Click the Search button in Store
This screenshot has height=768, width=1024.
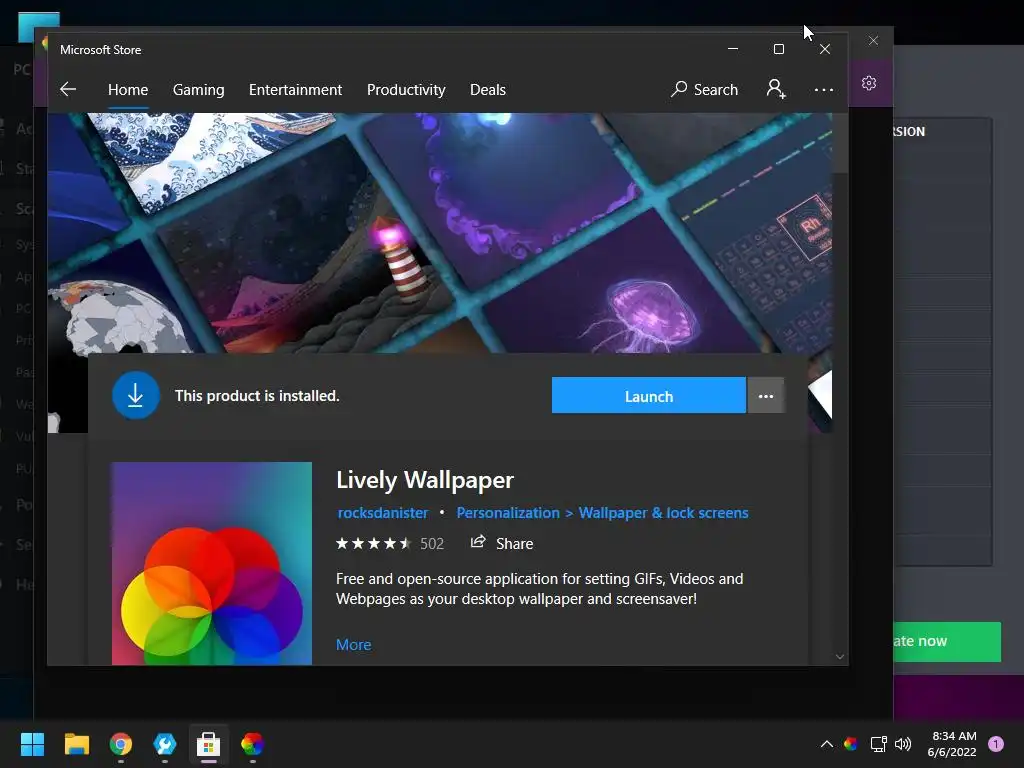[x=705, y=89]
